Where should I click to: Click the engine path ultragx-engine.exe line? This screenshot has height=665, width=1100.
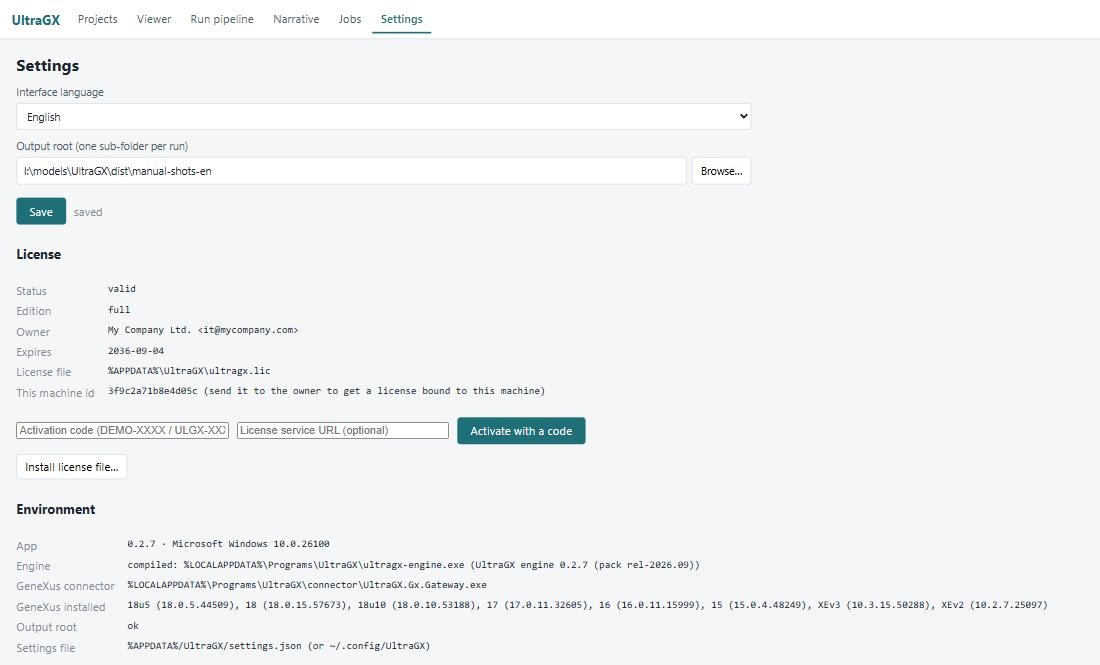[413, 565]
